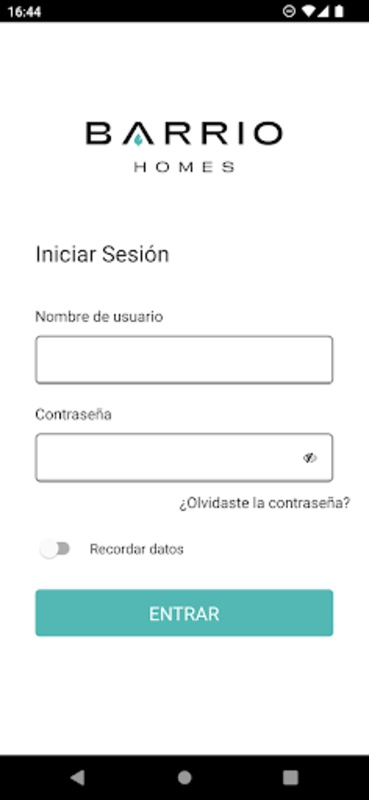Tap the Recordar datos label
Screen dimensions: 369x800
click(x=136, y=549)
